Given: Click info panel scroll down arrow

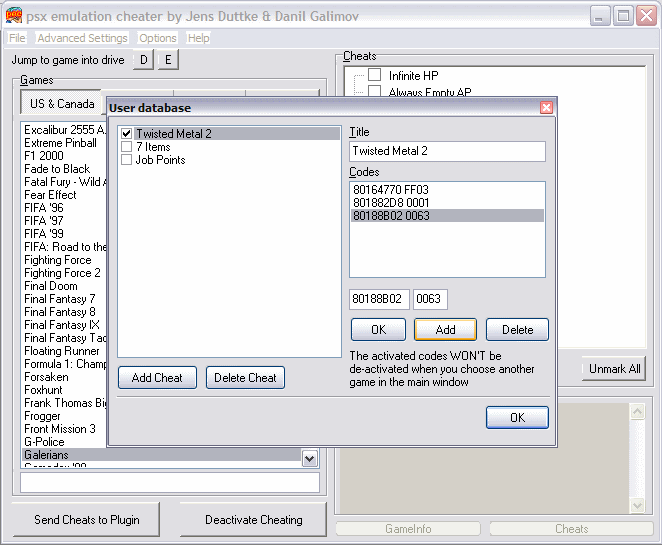Looking at the screenshot, I should click(637, 505).
